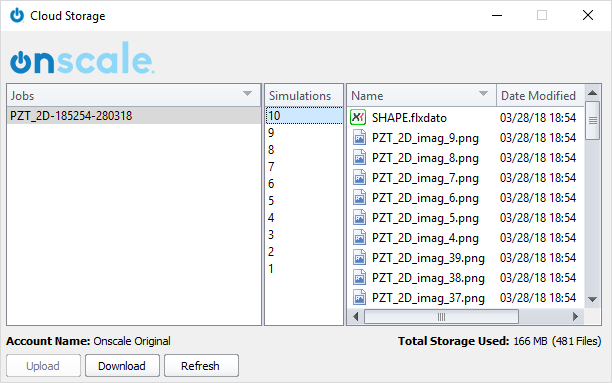This screenshot has width=612, height=383.
Task: Click the image icon of PZT_2D_imag_39.png
Action: tap(359, 258)
